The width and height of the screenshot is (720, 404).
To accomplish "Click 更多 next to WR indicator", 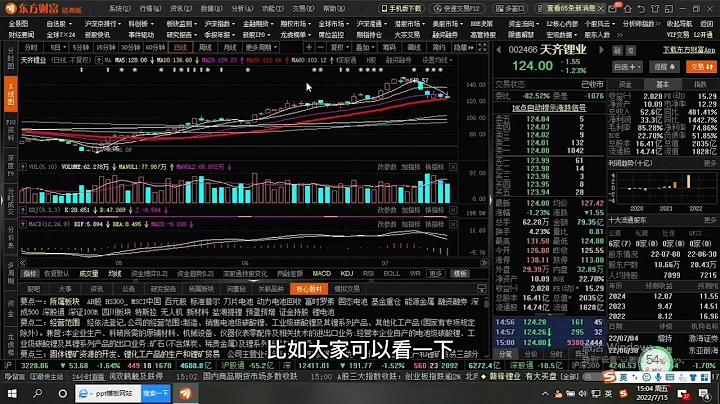I will tap(435, 274).
